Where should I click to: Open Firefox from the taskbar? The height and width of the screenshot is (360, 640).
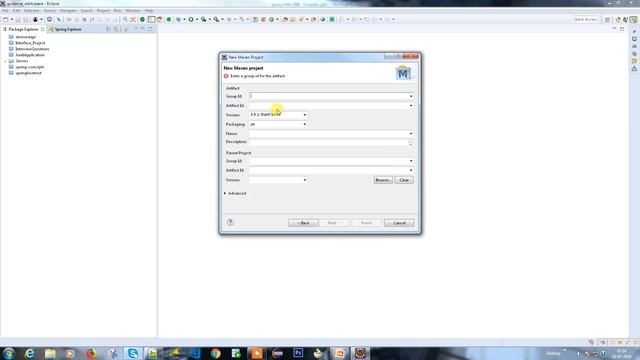[x=91, y=353]
